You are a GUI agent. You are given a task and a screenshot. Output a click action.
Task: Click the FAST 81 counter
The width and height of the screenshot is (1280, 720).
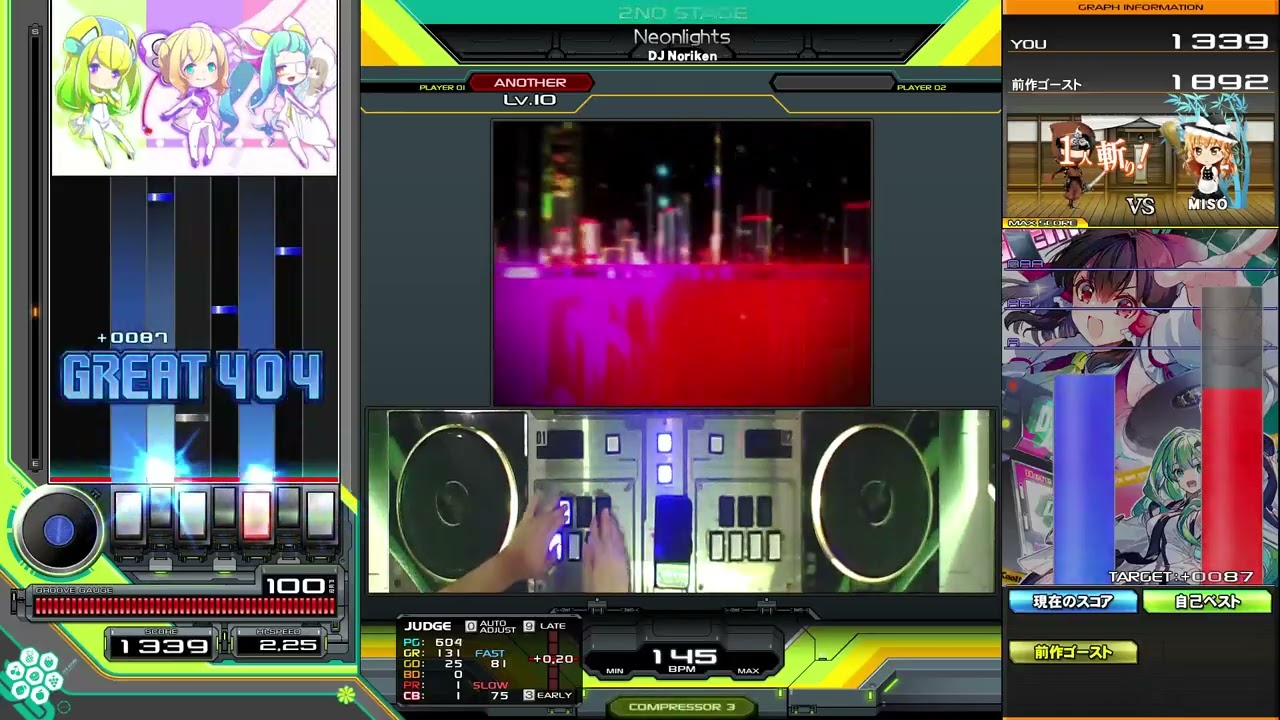click(x=491, y=658)
